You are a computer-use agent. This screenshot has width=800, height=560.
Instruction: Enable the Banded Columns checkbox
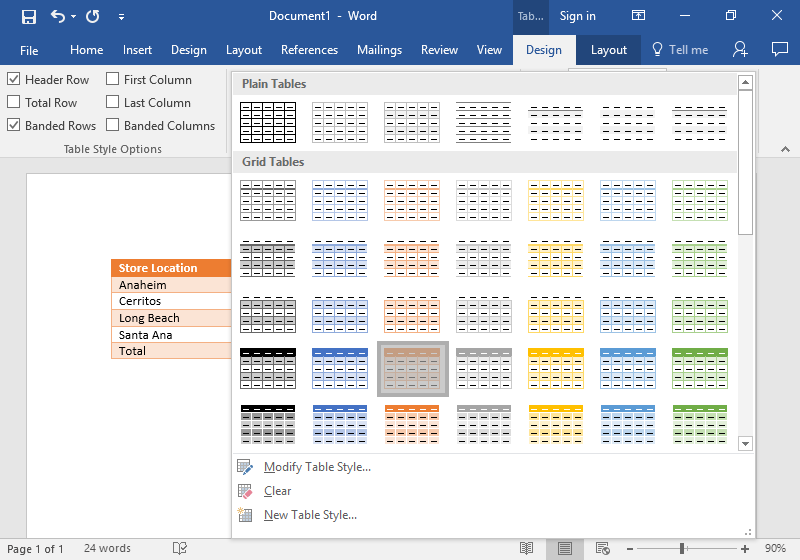point(113,125)
